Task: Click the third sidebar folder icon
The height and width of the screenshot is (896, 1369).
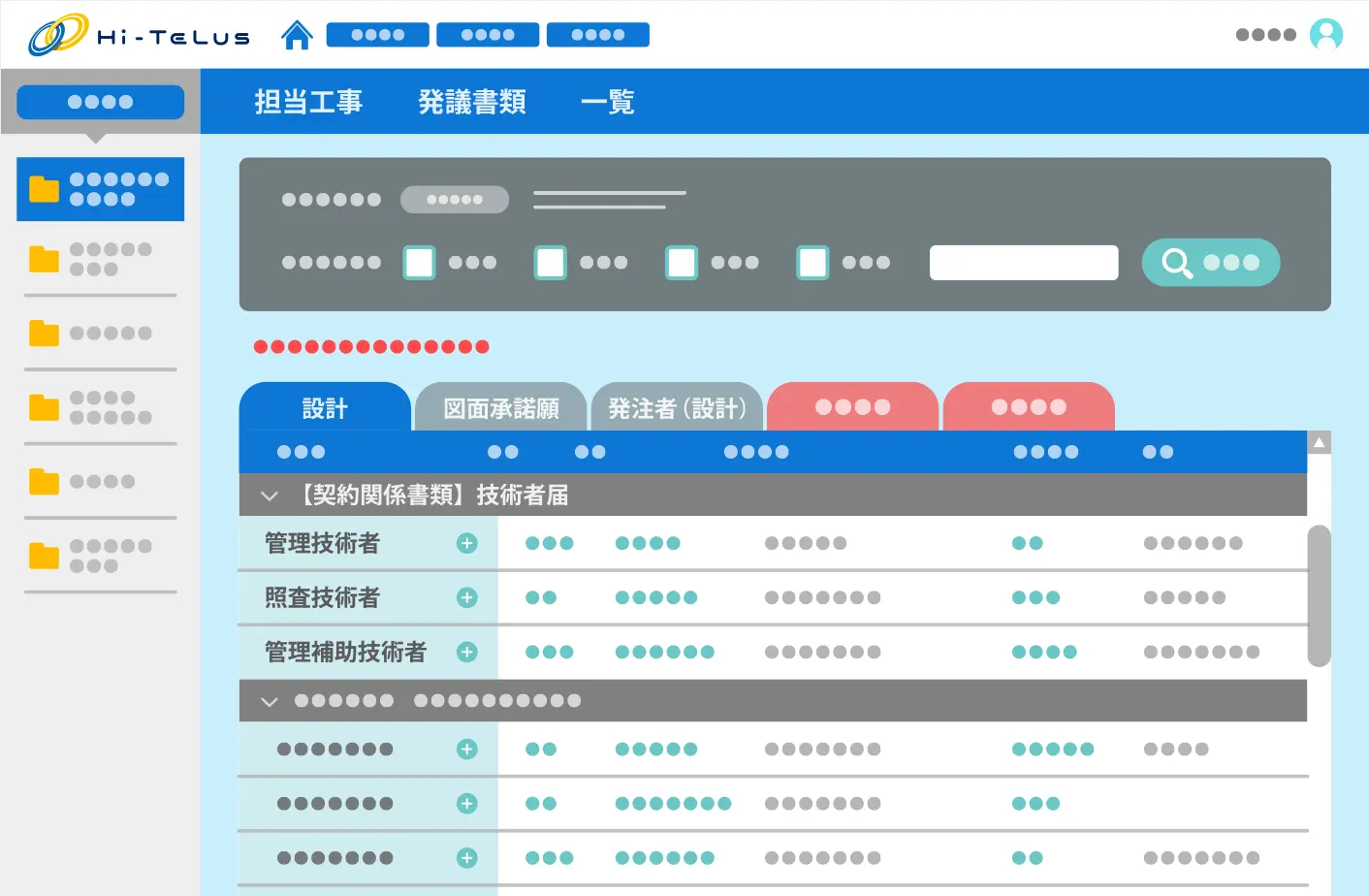Action: pos(44,334)
